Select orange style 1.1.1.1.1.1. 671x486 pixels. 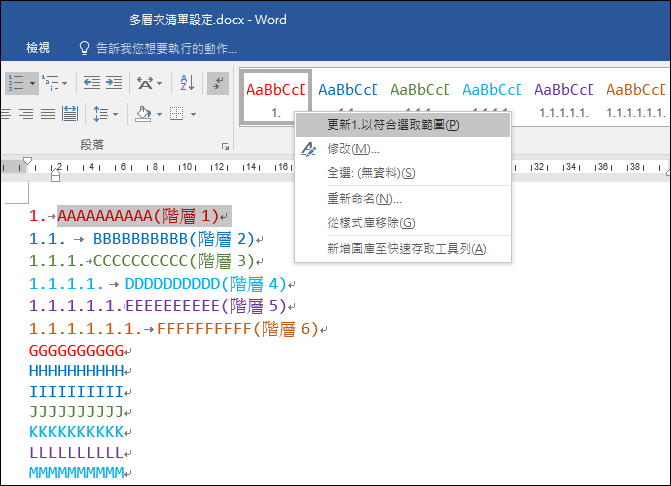click(636, 99)
